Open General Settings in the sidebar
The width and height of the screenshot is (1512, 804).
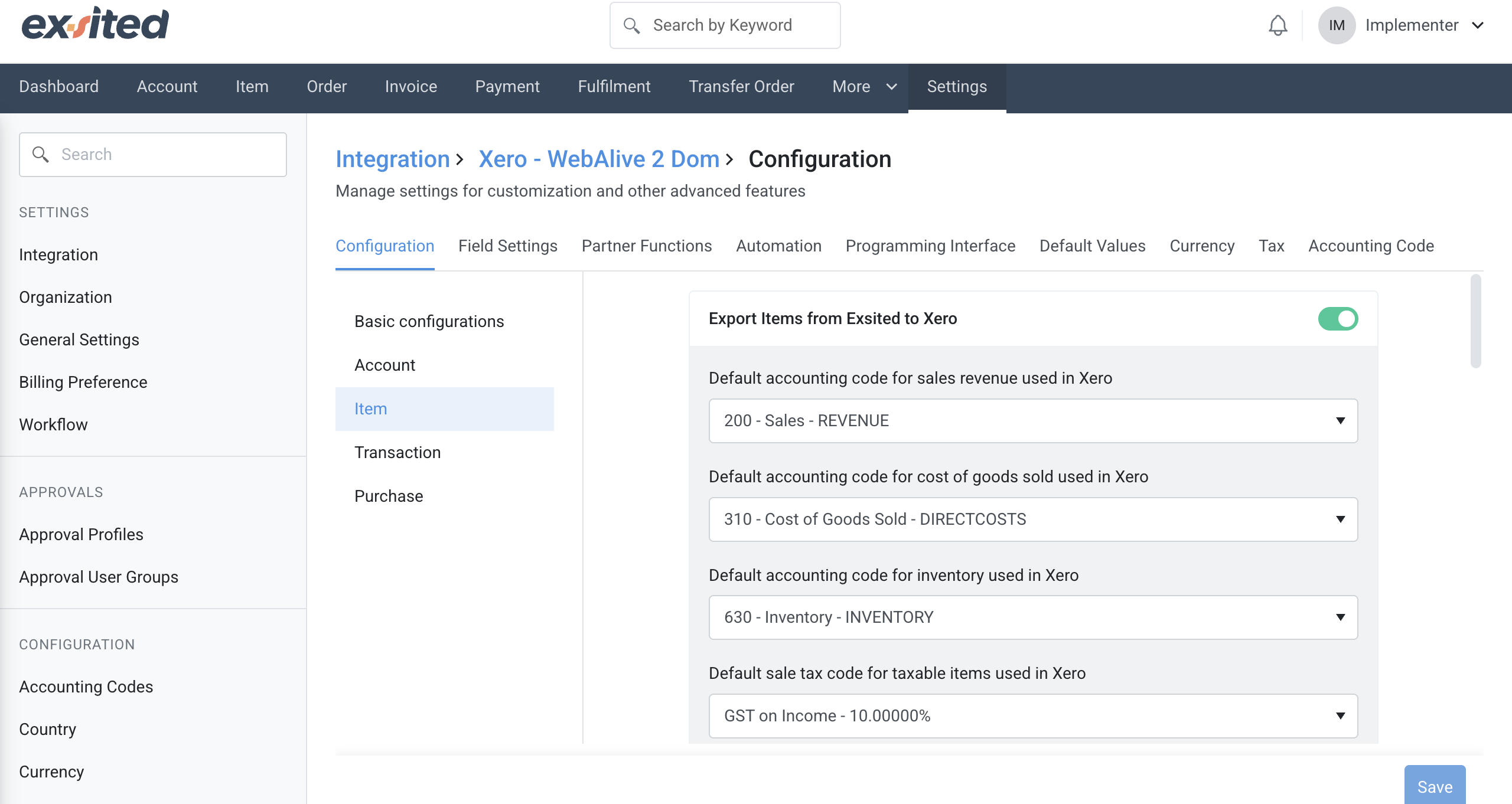(x=79, y=340)
